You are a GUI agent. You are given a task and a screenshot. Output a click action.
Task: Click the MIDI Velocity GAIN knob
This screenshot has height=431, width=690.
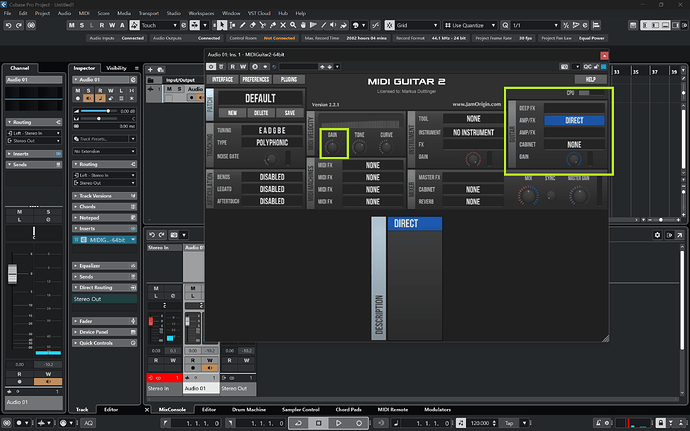pyautogui.click(x=333, y=147)
